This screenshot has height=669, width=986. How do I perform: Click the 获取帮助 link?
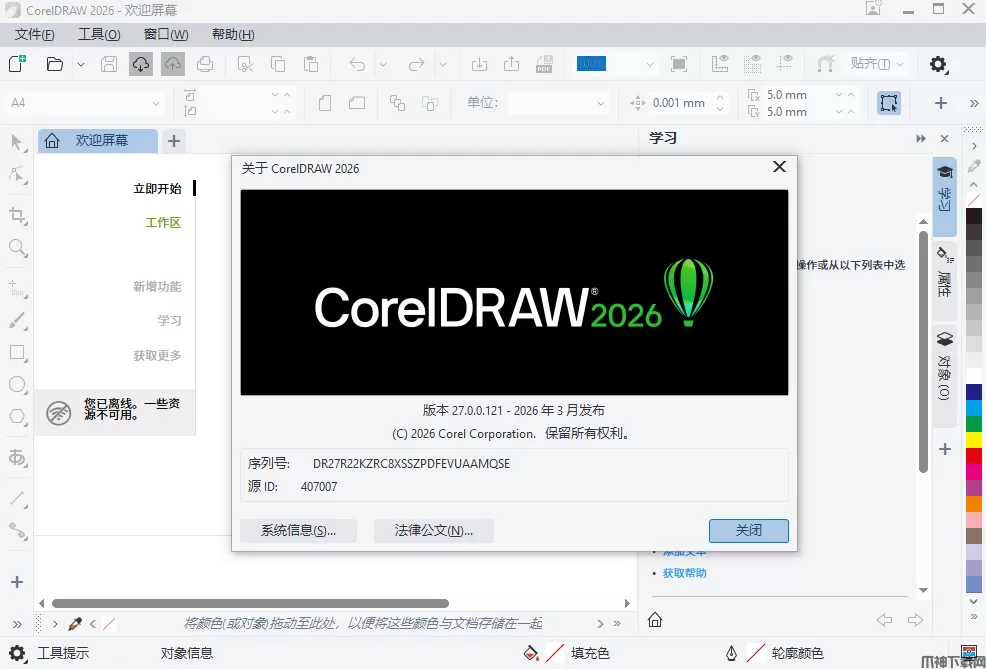pyautogui.click(x=684, y=573)
